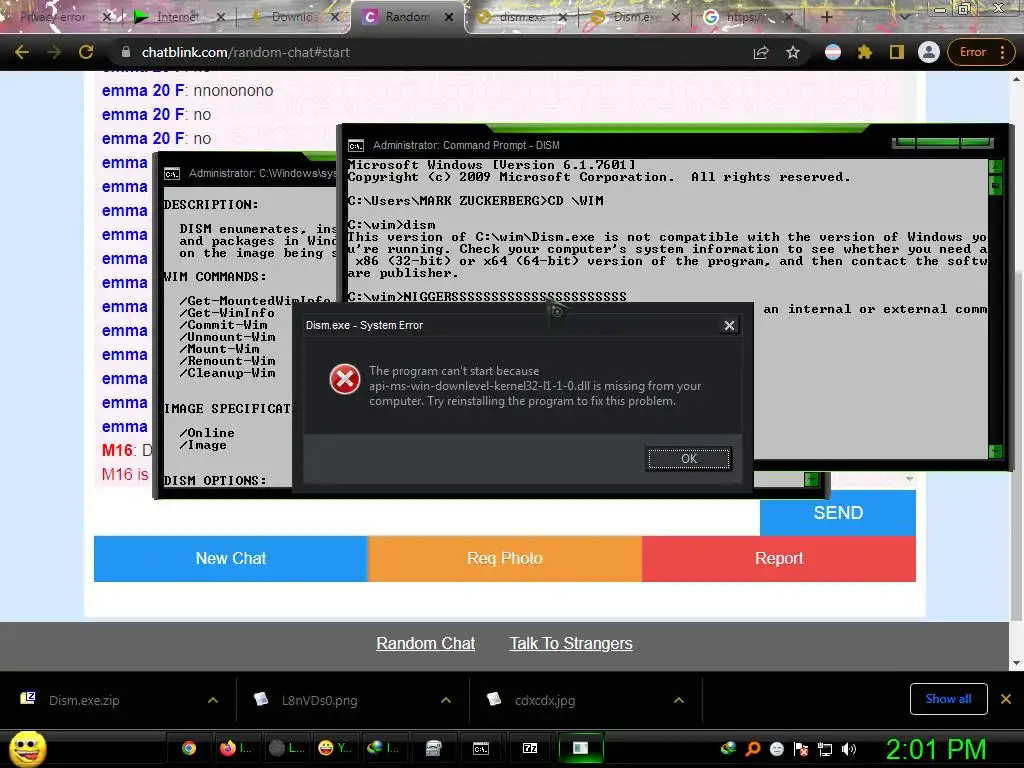Screen dimensions: 1024x768
Task: Expand options for L8nVDs0.png download
Action: (x=446, y=700)
